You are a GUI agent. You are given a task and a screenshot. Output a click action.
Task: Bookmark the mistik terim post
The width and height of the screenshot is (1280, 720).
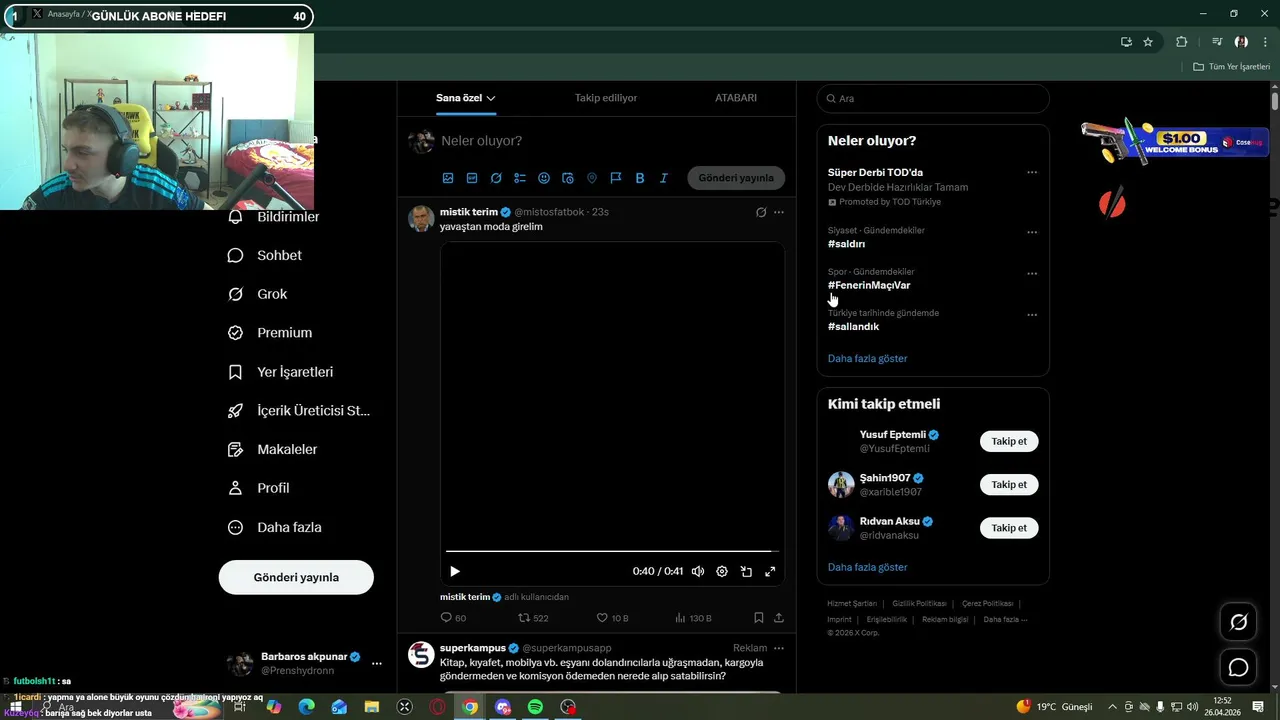click(x=759, y=618)
